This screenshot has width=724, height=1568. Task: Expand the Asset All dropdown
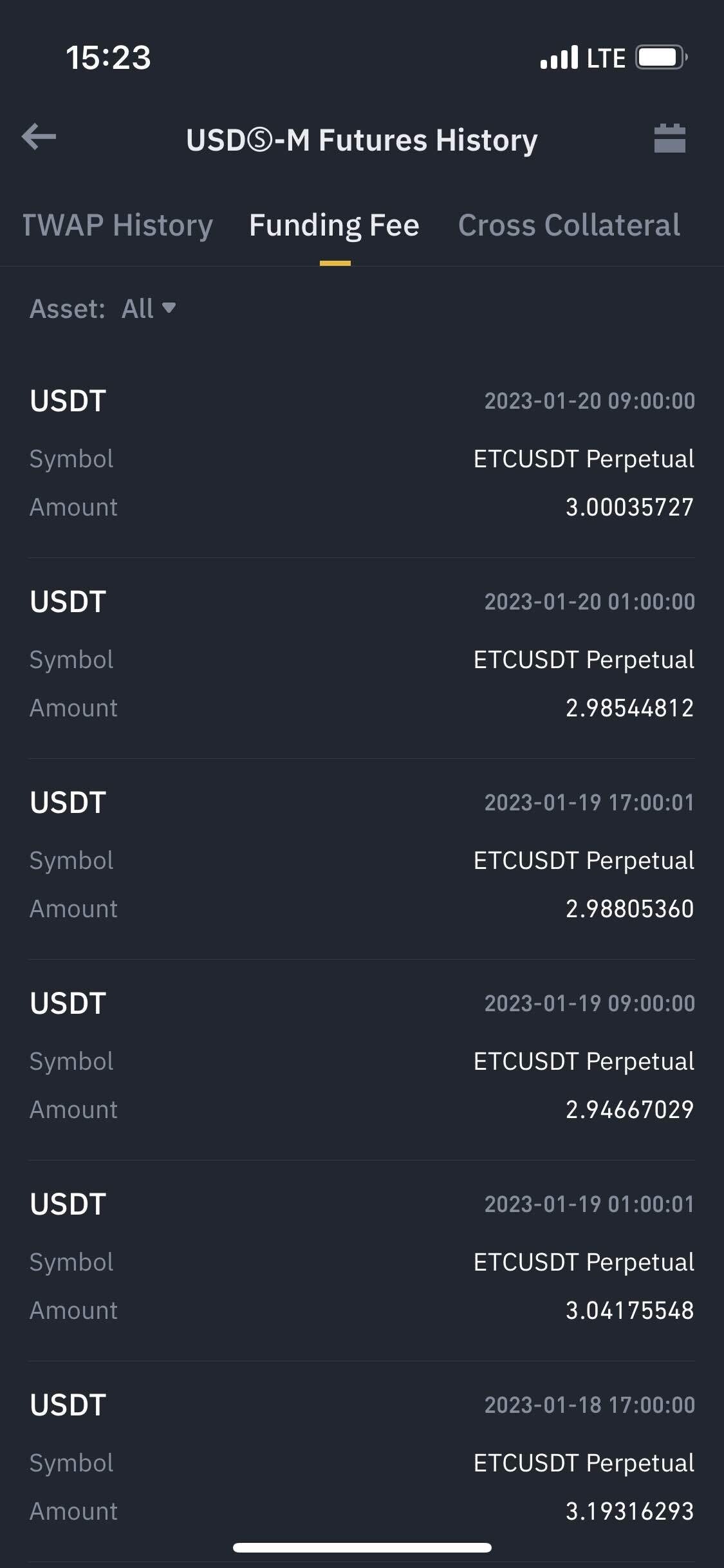tap(148, 309)
